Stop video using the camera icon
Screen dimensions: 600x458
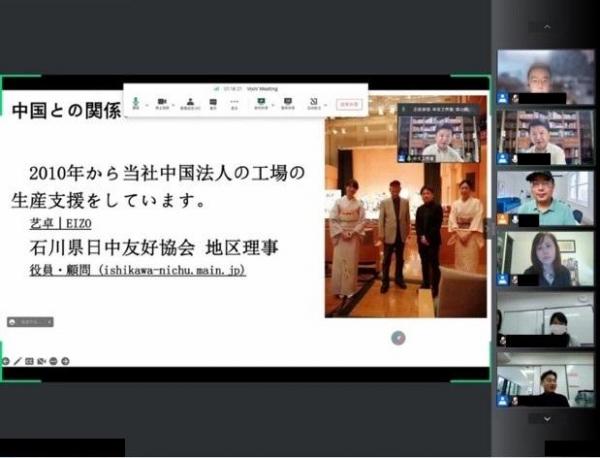click(162, 103)
